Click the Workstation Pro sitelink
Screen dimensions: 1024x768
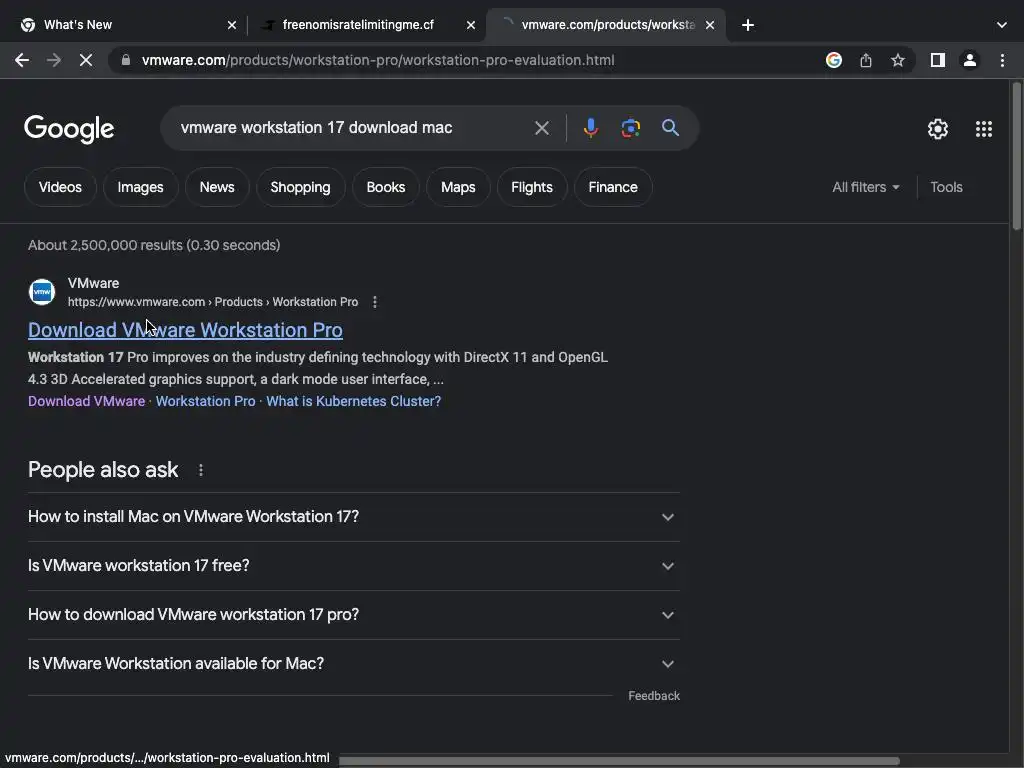click(x=205, y=401)
